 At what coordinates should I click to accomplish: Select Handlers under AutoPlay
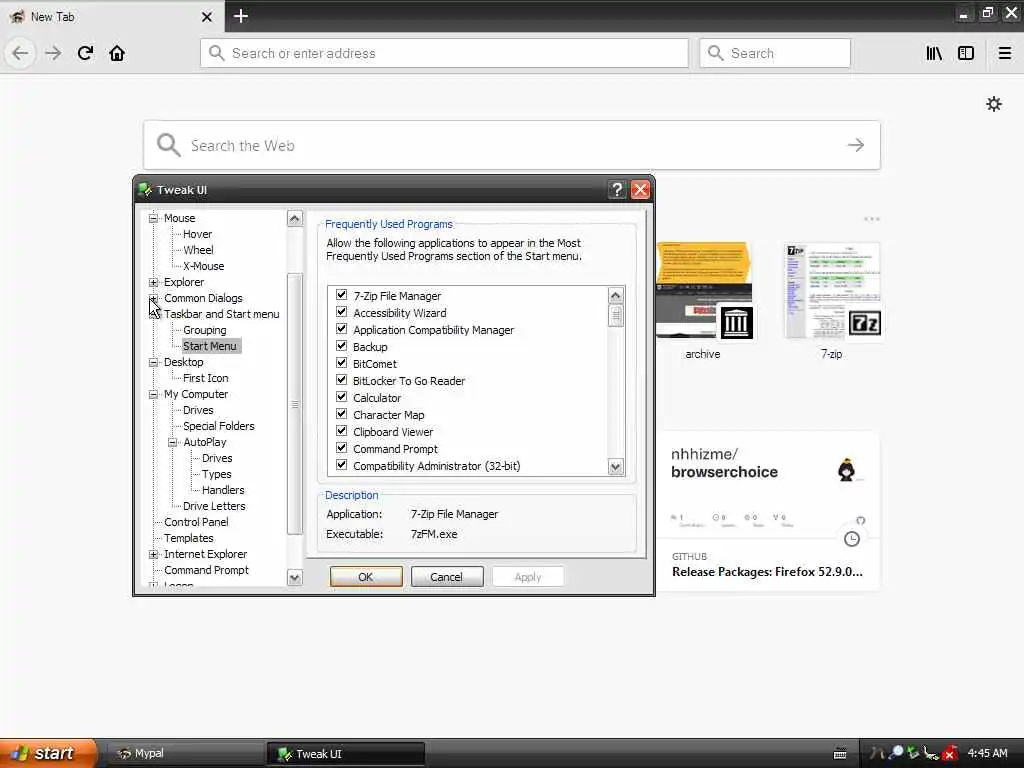coord(223,490)
